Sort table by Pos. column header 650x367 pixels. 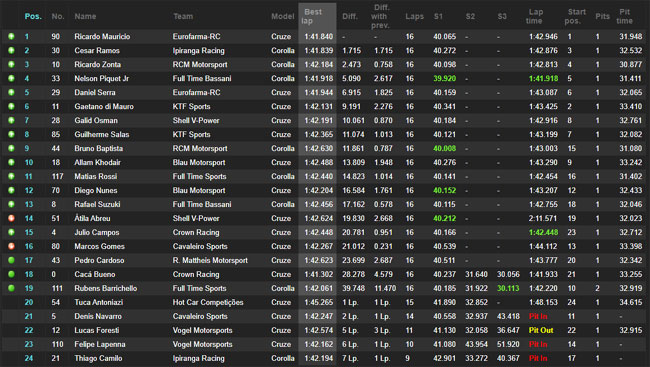pyautogui.click(x=33, y=16)
